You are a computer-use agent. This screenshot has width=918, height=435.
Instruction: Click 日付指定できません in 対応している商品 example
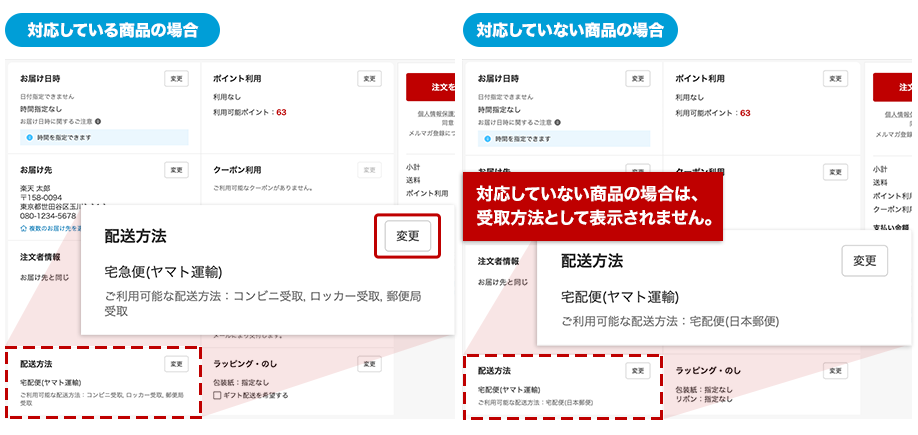(x=47, y=96)
